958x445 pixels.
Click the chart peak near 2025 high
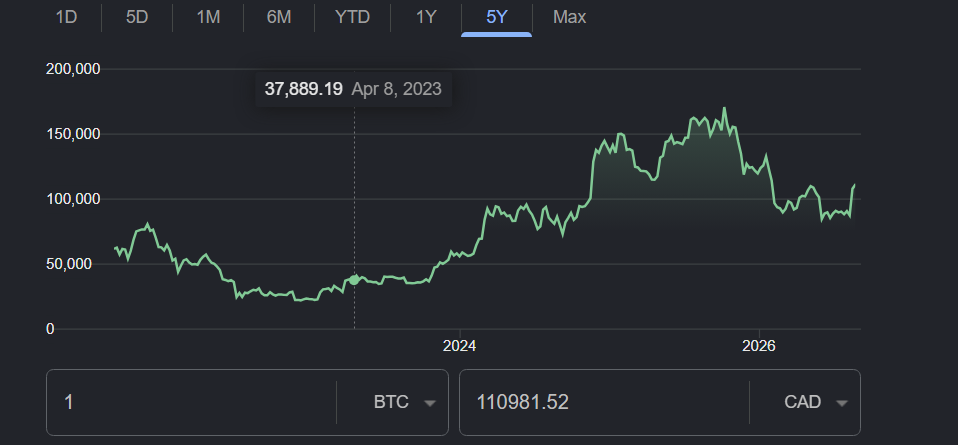point(725,109)
